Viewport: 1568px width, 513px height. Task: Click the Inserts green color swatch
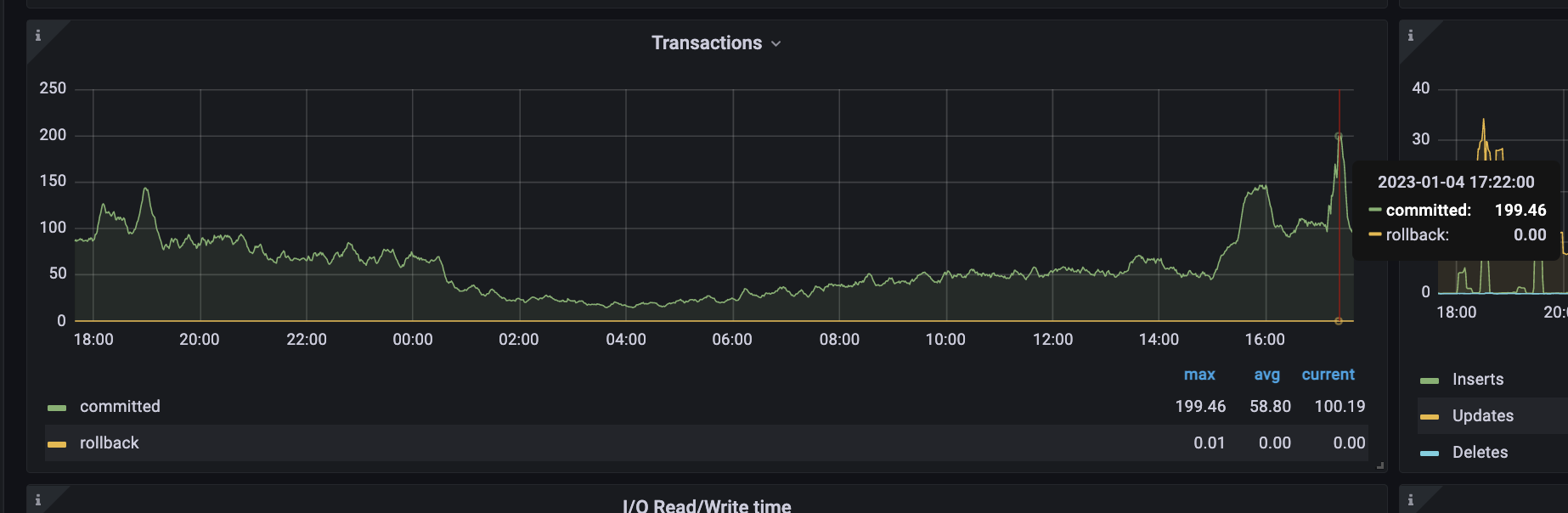pos(1430,381)
